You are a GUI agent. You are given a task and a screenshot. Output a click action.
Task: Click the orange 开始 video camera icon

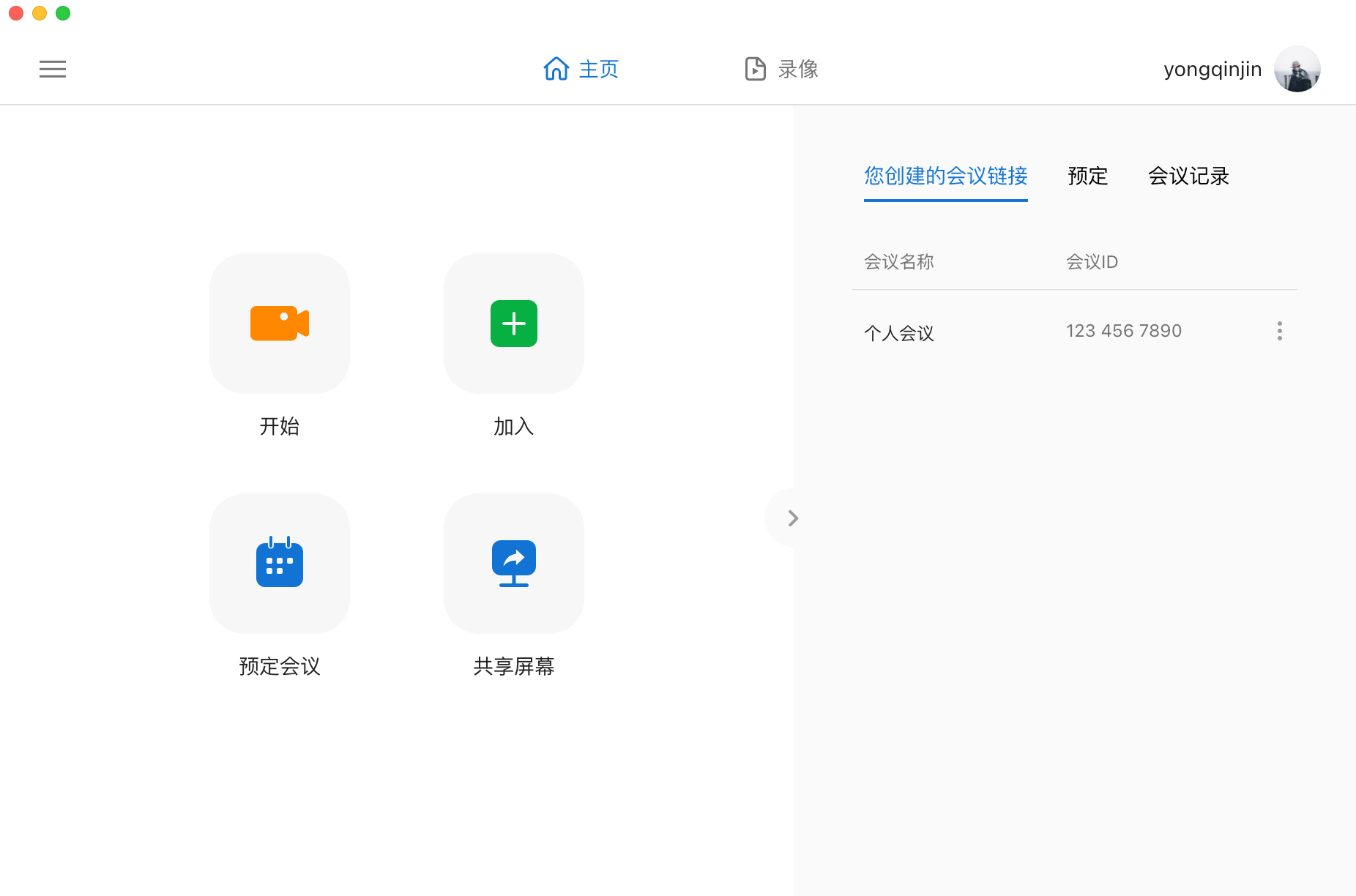(x=280, y=324)
